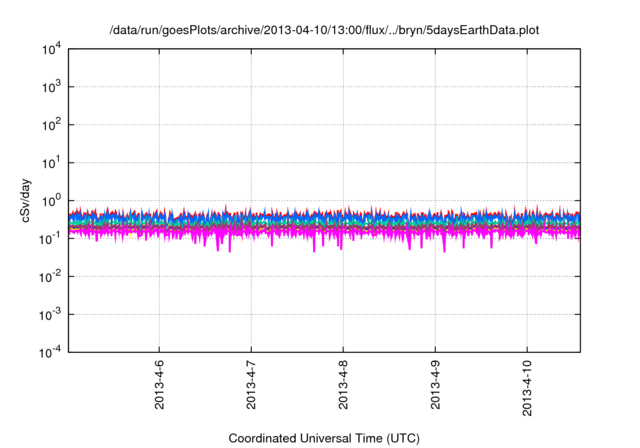Screen dimensions: 640x448
Task: Select the 2013-4-8 date tick label
Action: (x=343, y=385)
